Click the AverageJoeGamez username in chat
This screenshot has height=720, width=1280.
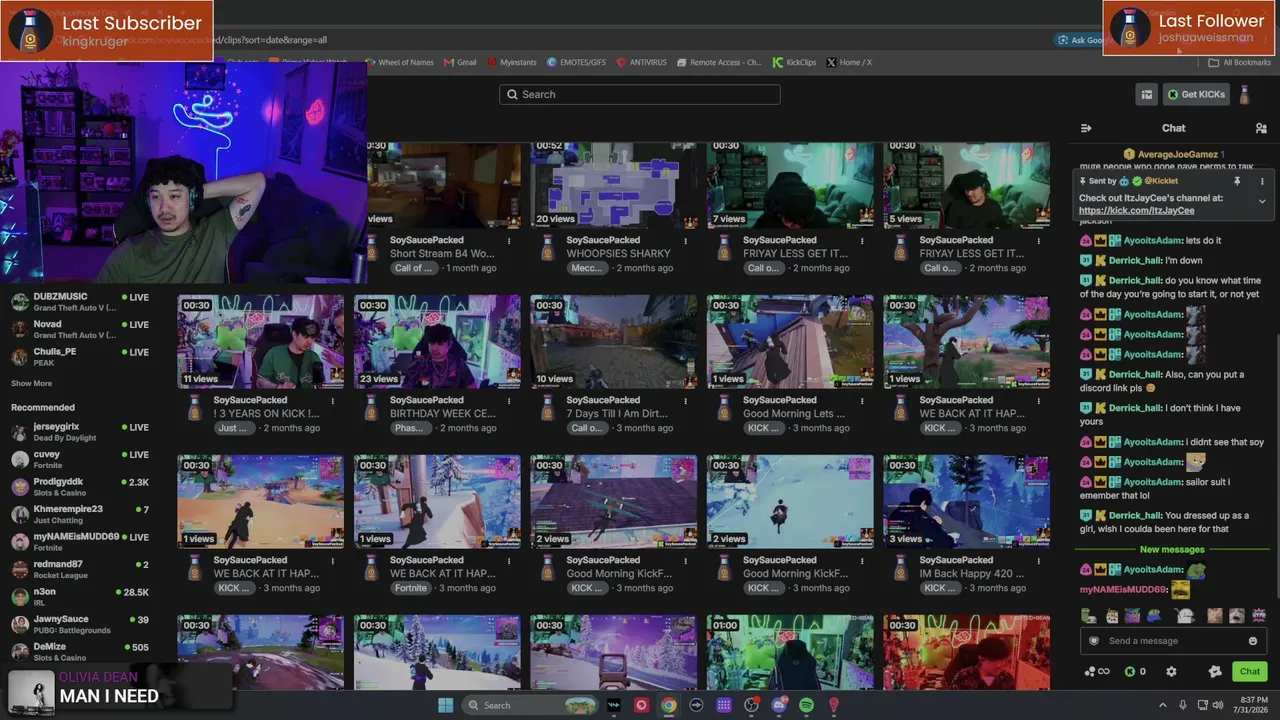(1177, 155)
